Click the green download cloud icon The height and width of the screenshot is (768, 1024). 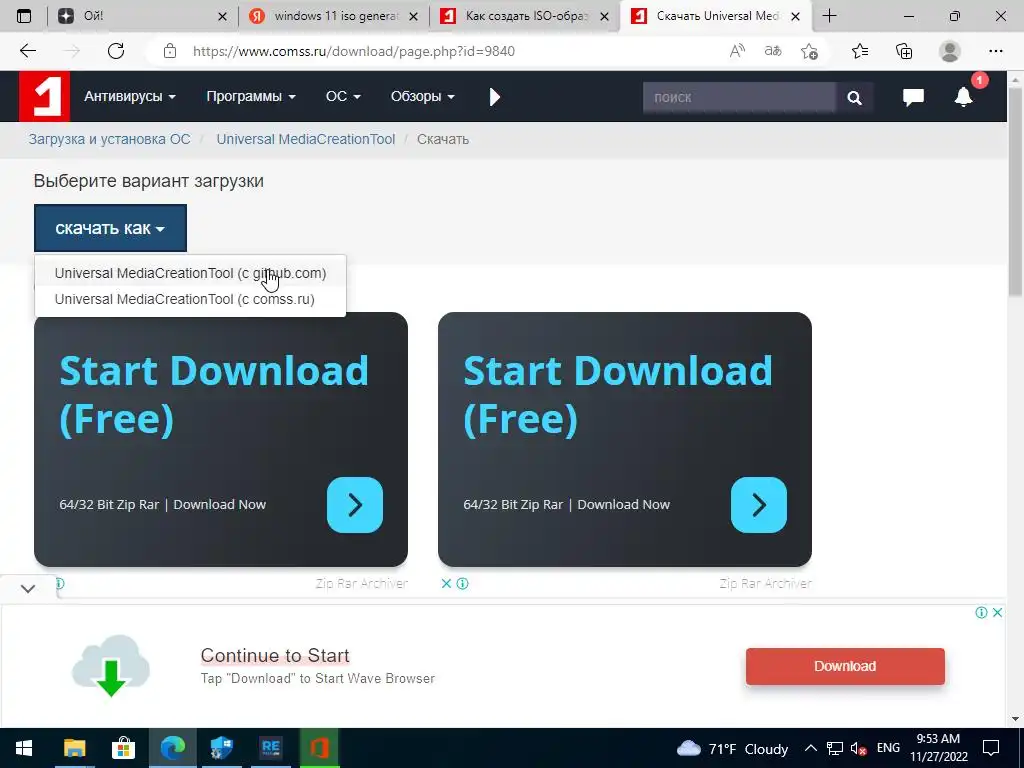tap(110, 665)
